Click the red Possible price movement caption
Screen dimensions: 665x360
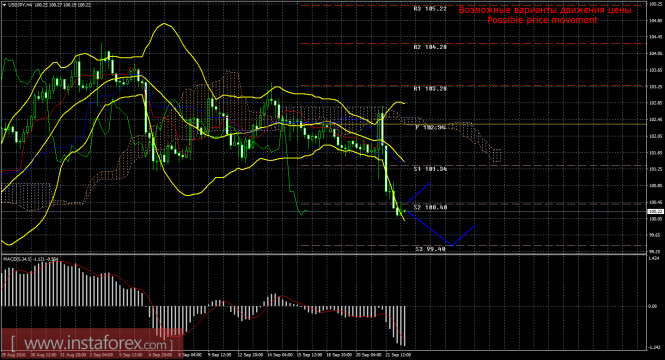click(542, 20)
